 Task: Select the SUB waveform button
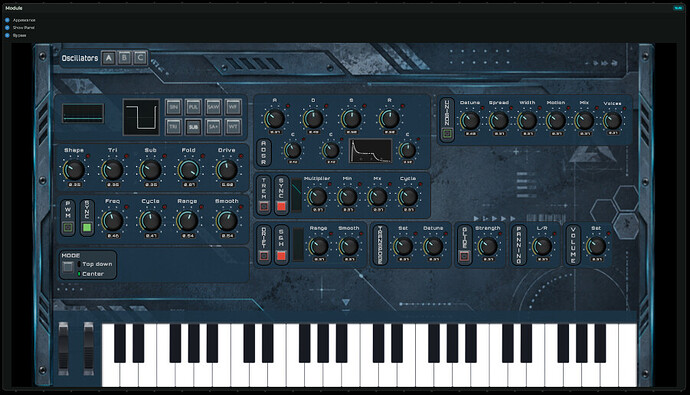[193, 127]
